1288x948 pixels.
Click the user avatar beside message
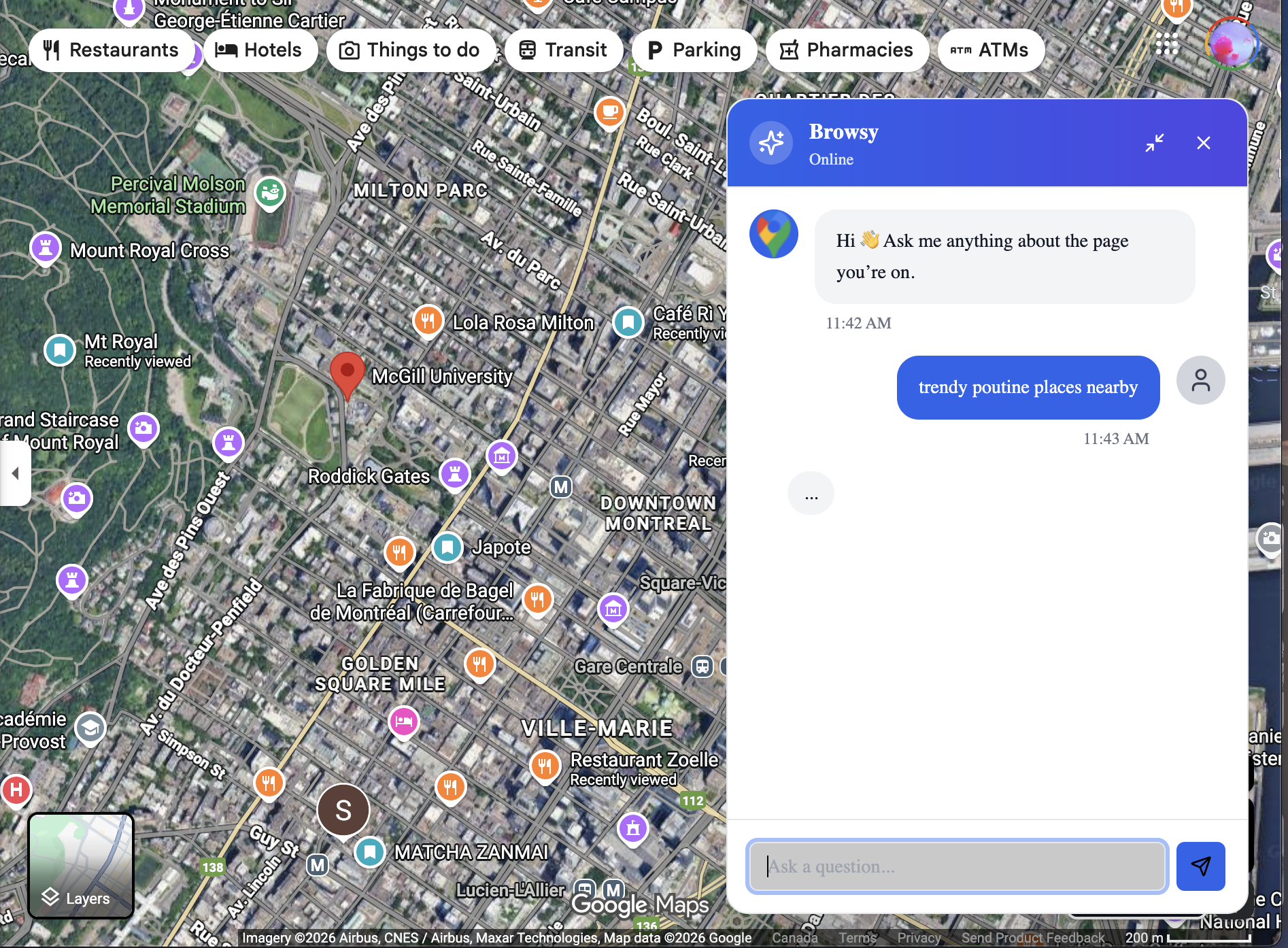(x=1201, y=380)
